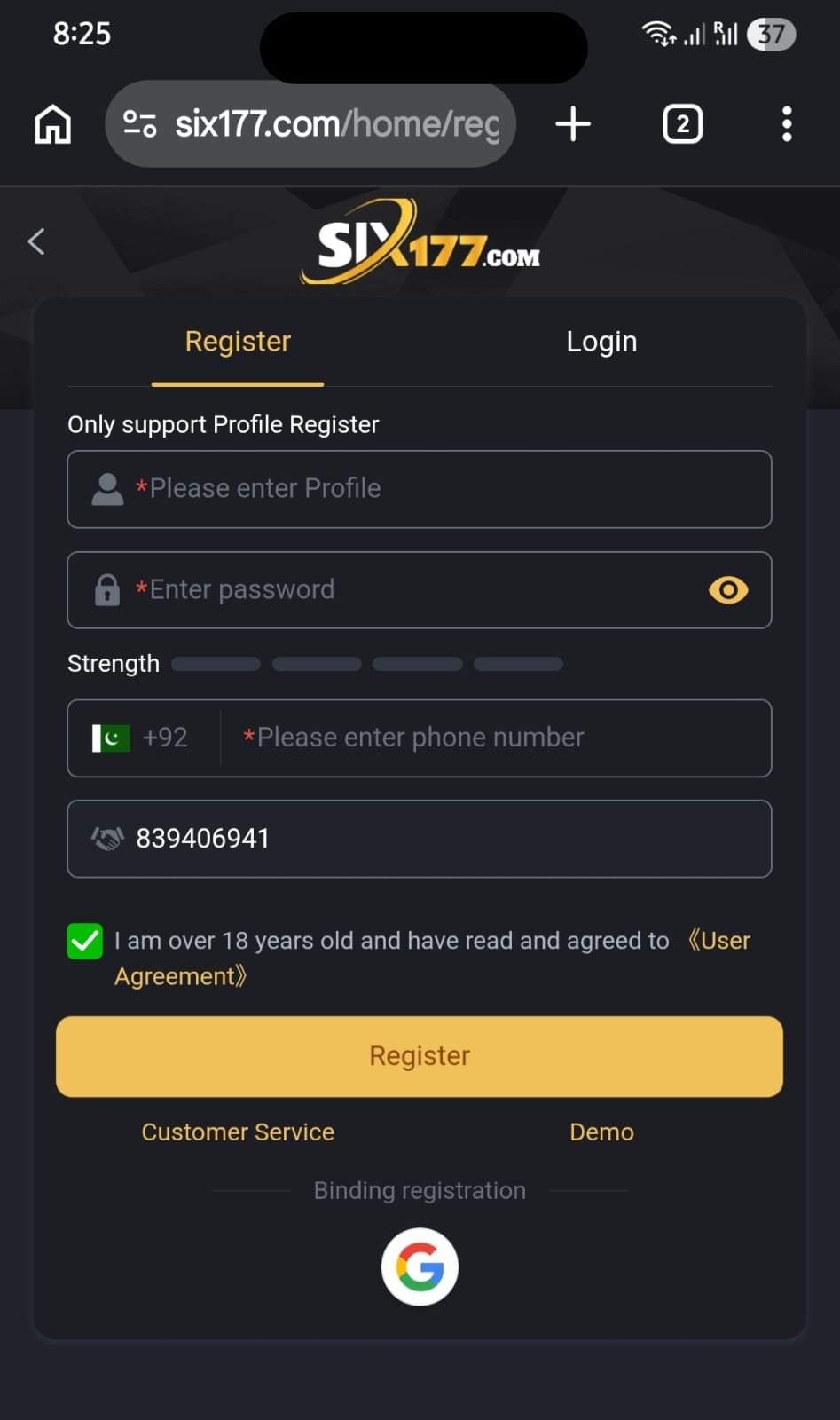Click the Google sign-in icon
The width and height of the screenshot is (840, 1420).
[419, 1266]
